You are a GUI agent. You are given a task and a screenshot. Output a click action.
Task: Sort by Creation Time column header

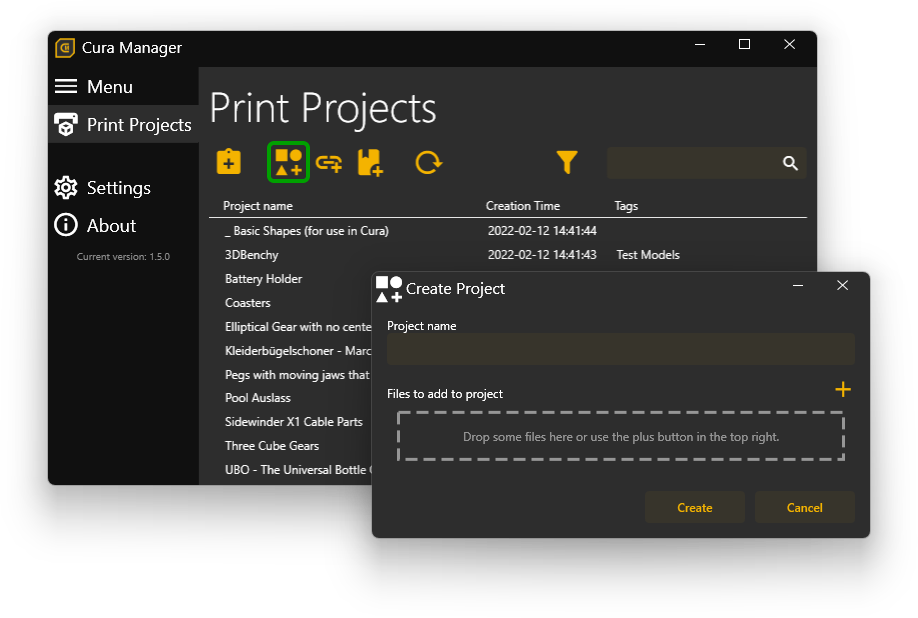523,206
